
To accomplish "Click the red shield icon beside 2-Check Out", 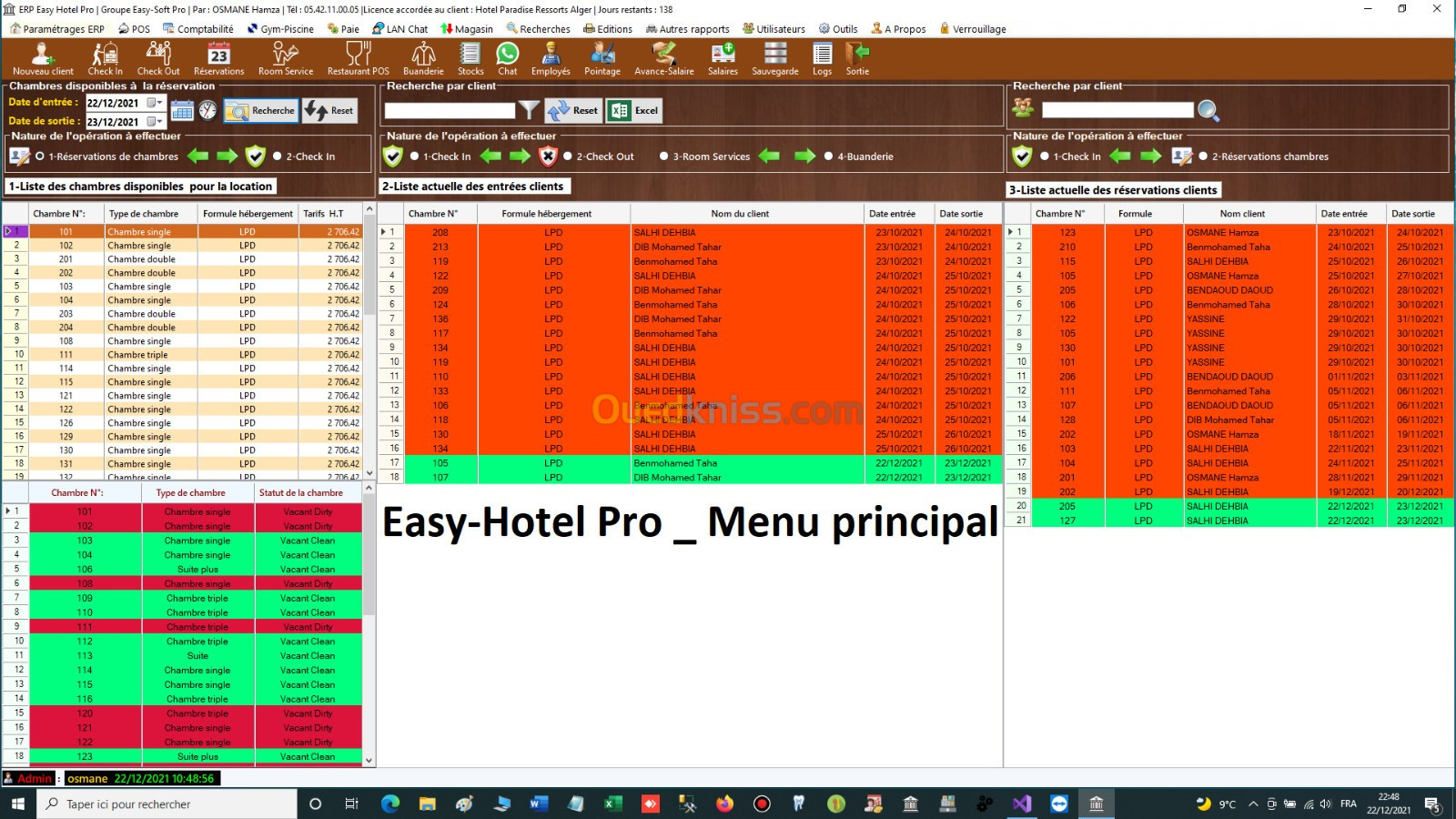I will [548, 157].
